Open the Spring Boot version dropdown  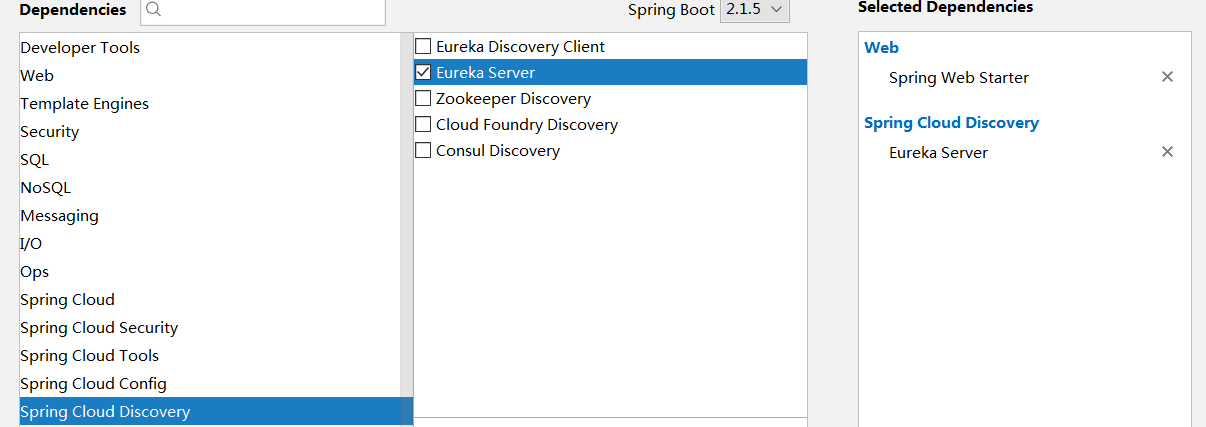754,10
